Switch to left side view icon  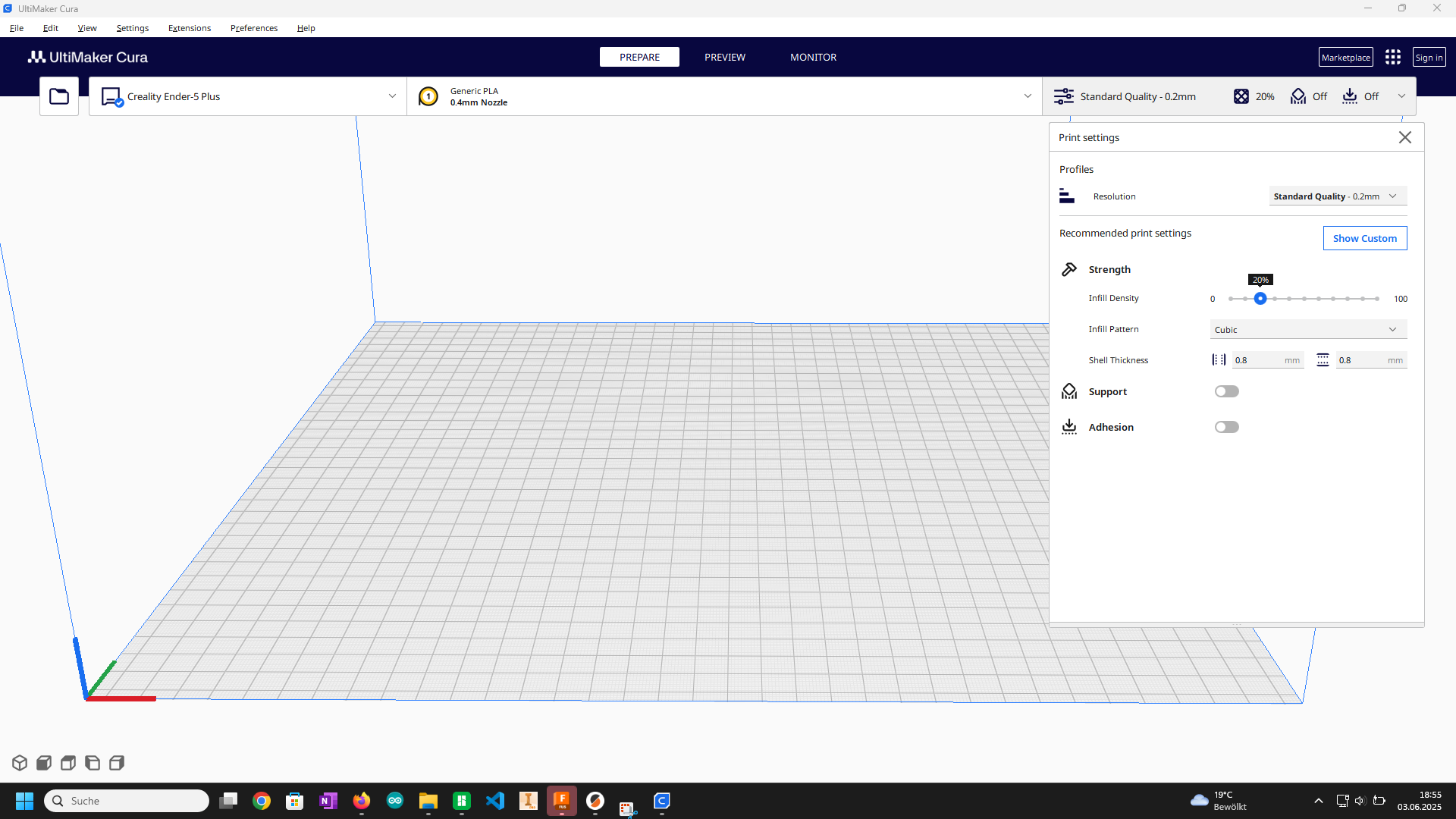point(93,763)
